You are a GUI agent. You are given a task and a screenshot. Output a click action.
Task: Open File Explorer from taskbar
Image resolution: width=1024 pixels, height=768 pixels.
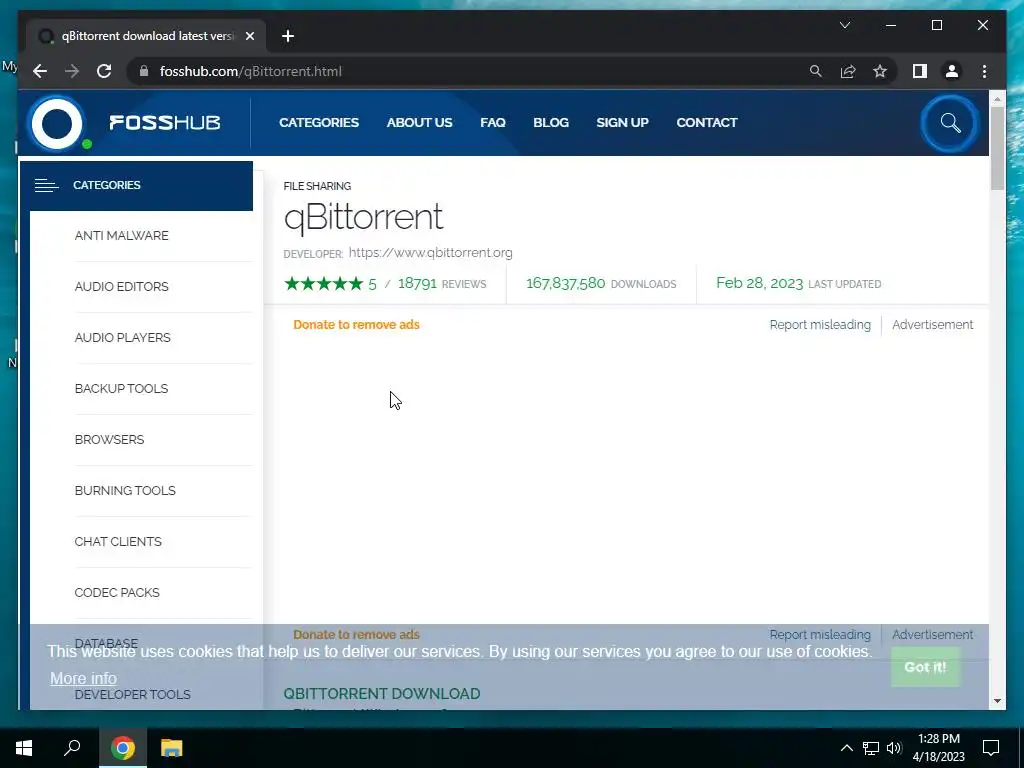(x=171, y=748)
